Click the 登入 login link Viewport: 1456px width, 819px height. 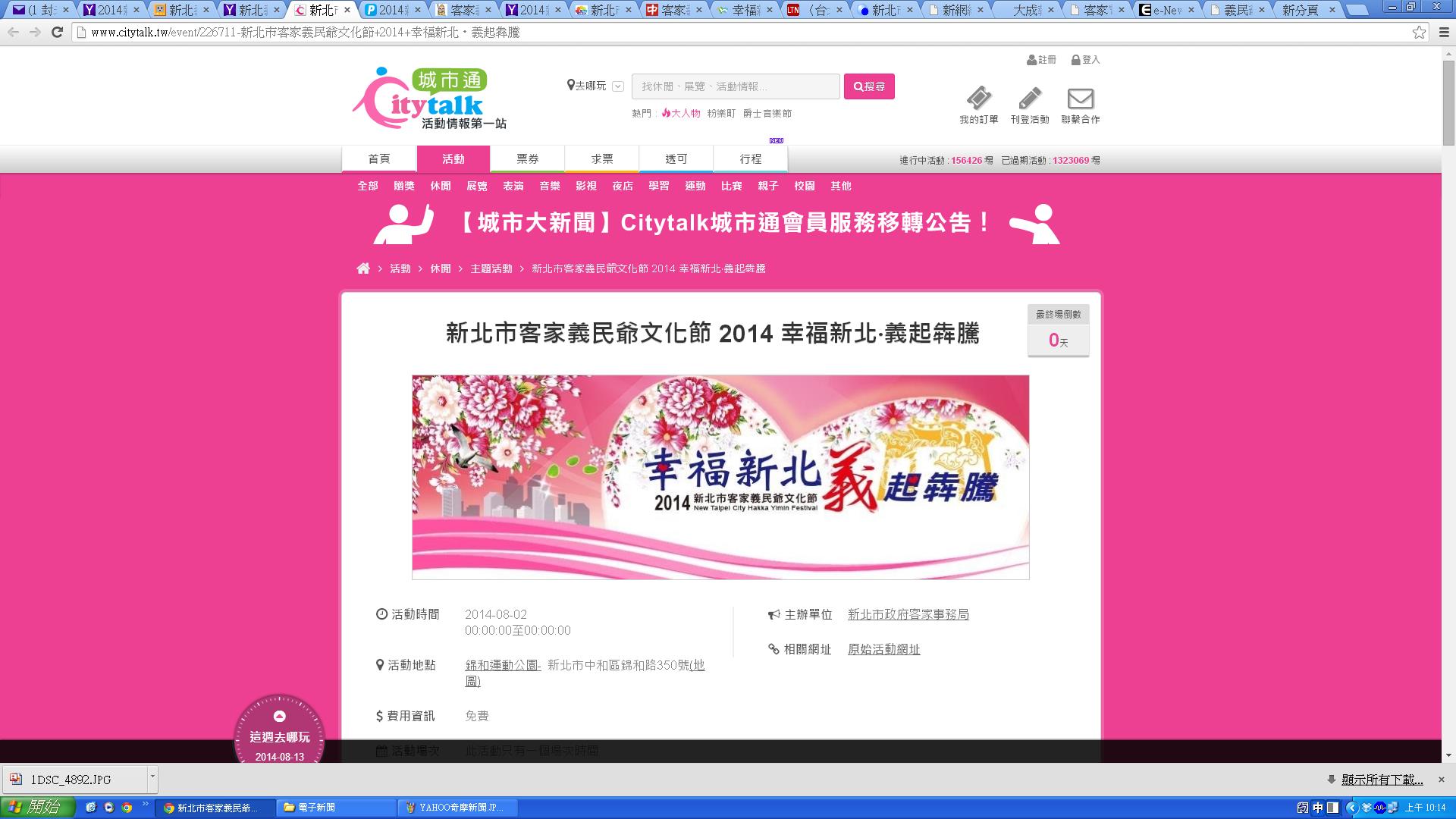(x=1085, y=60)
